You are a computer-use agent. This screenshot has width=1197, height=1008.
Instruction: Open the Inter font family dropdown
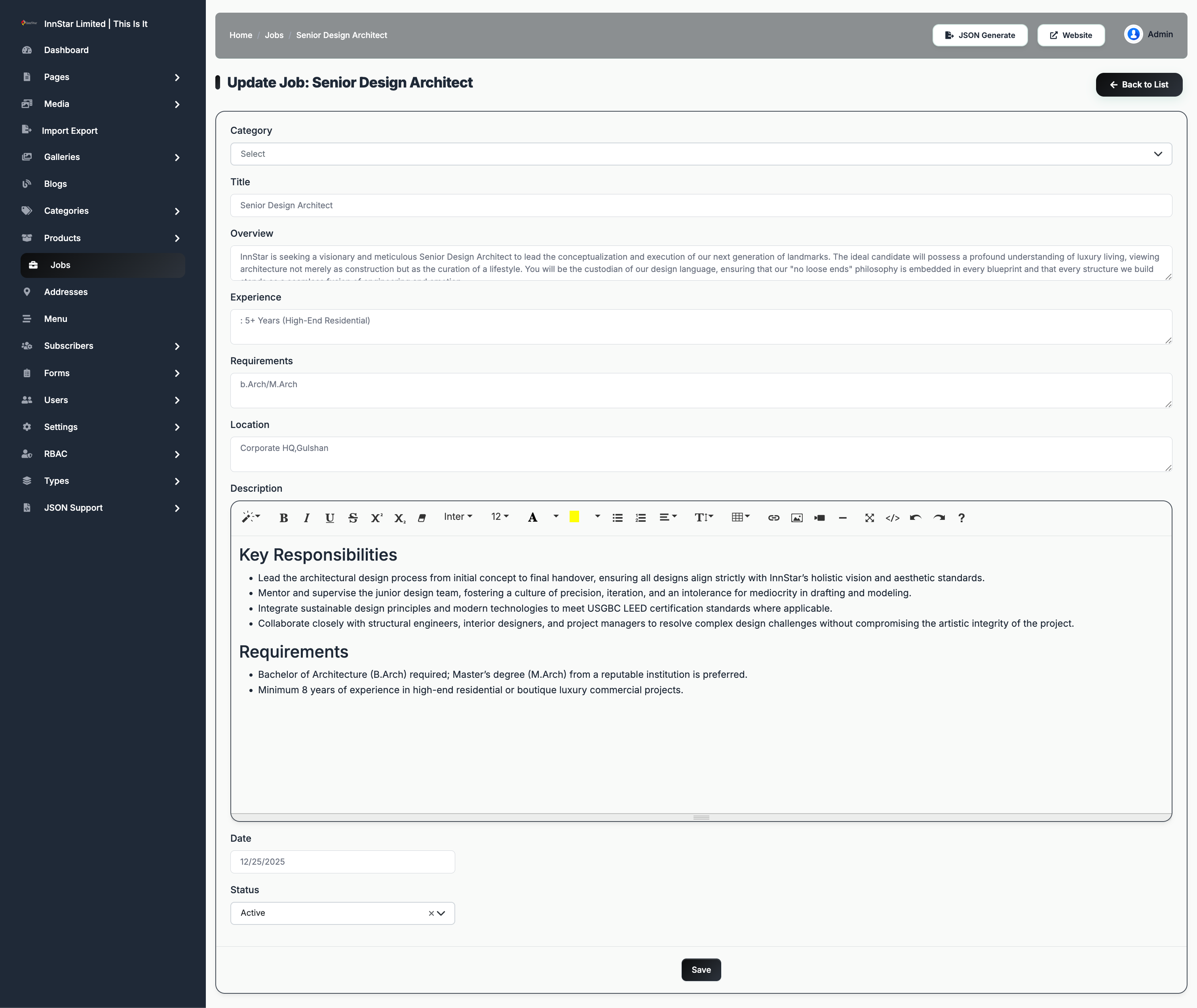tap(458, 517)
